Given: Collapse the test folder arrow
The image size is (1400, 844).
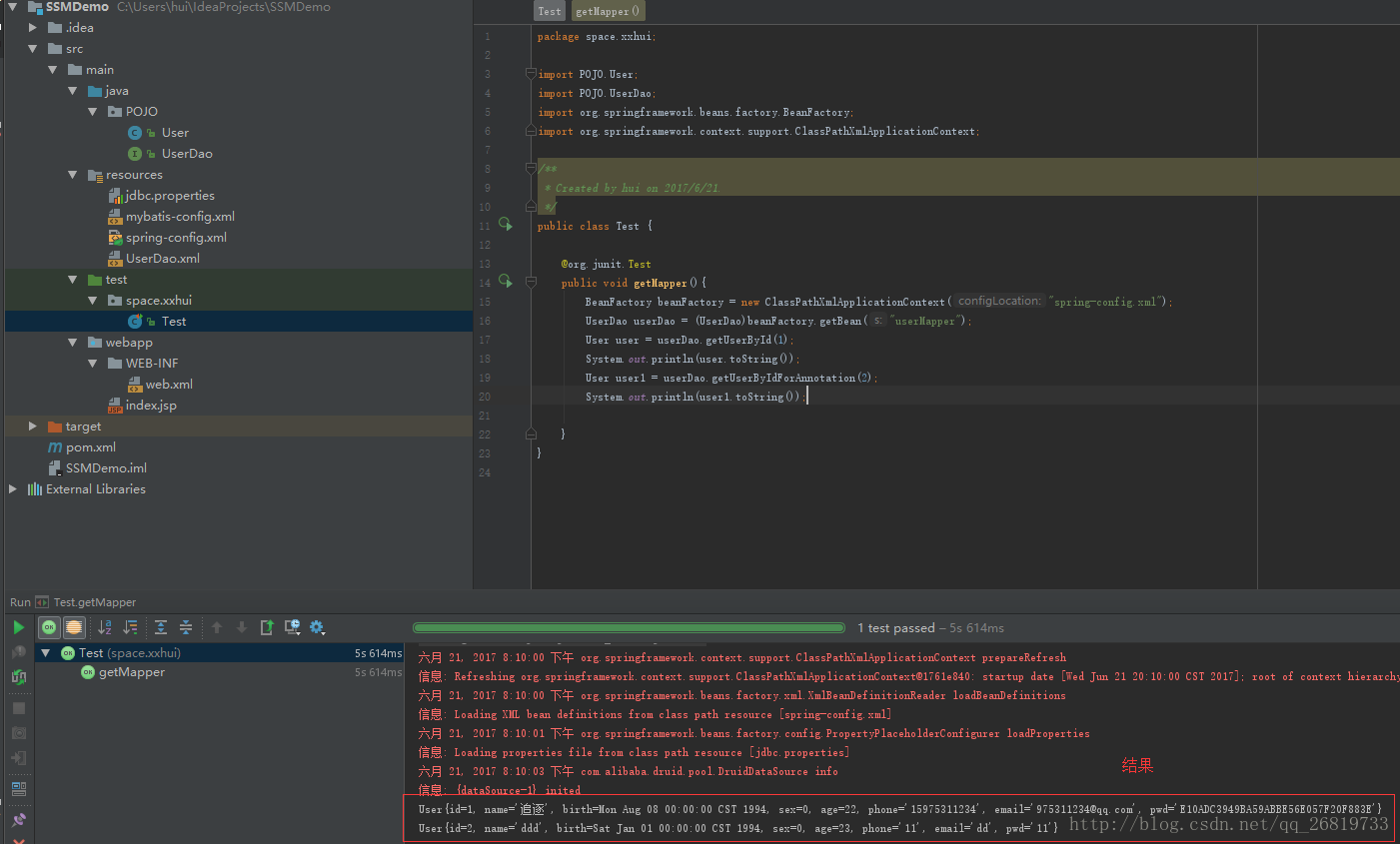Looking at the screenshot, I should pos(73,280).
